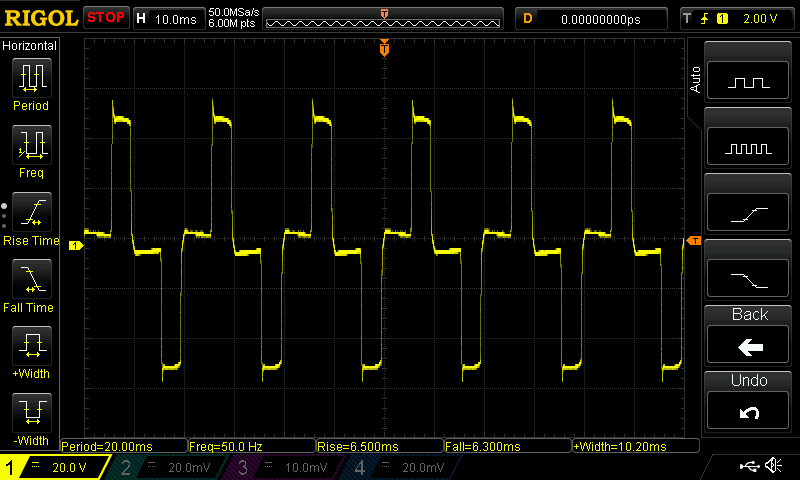This screenshot has width=800, height=480.
Task: Click the trigger level 2.00 V readout
Action: 760,19
